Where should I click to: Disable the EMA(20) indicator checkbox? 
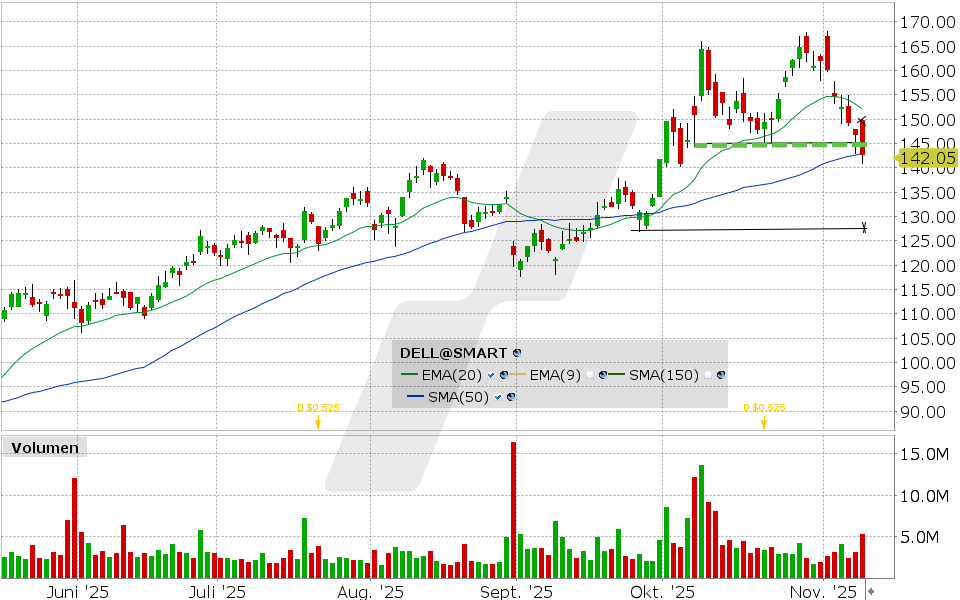[491, 375]
